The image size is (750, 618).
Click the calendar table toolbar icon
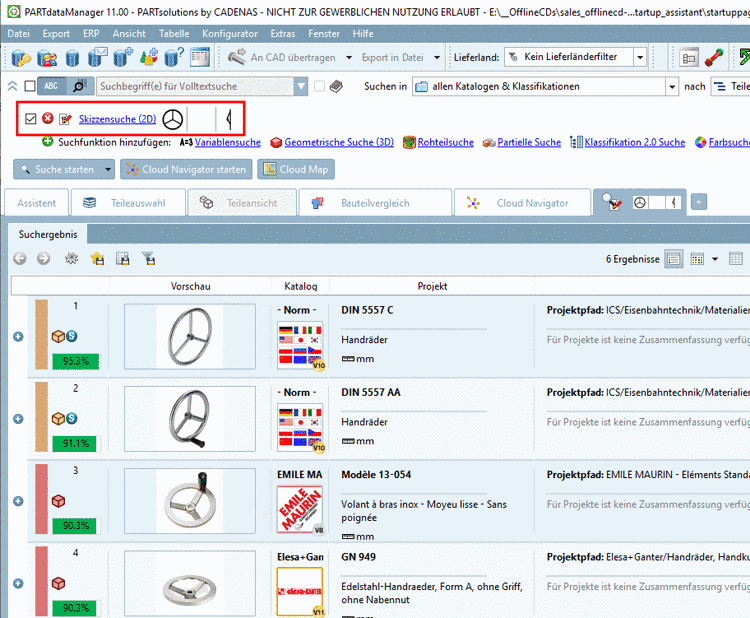coord(200,57)
